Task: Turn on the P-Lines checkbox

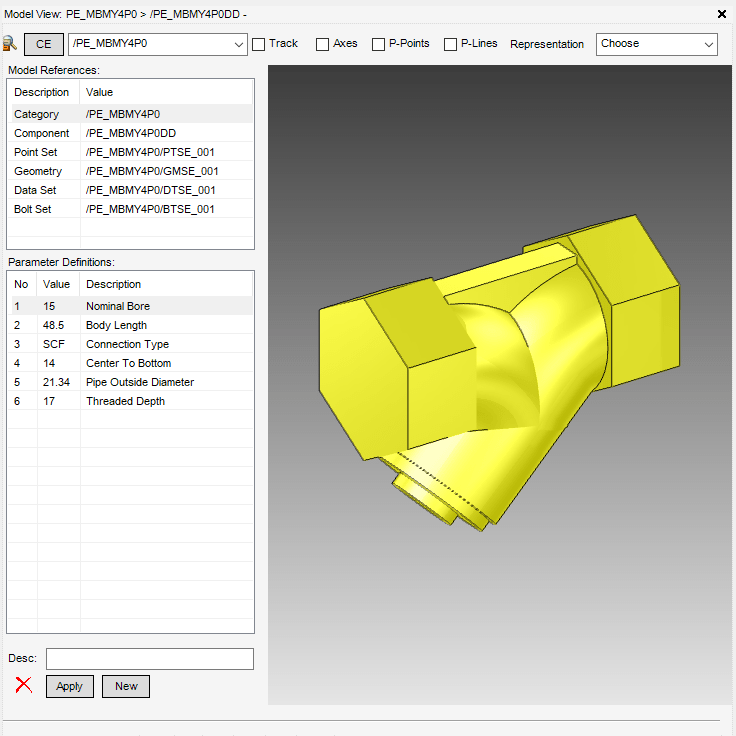Action: (450, 44)
